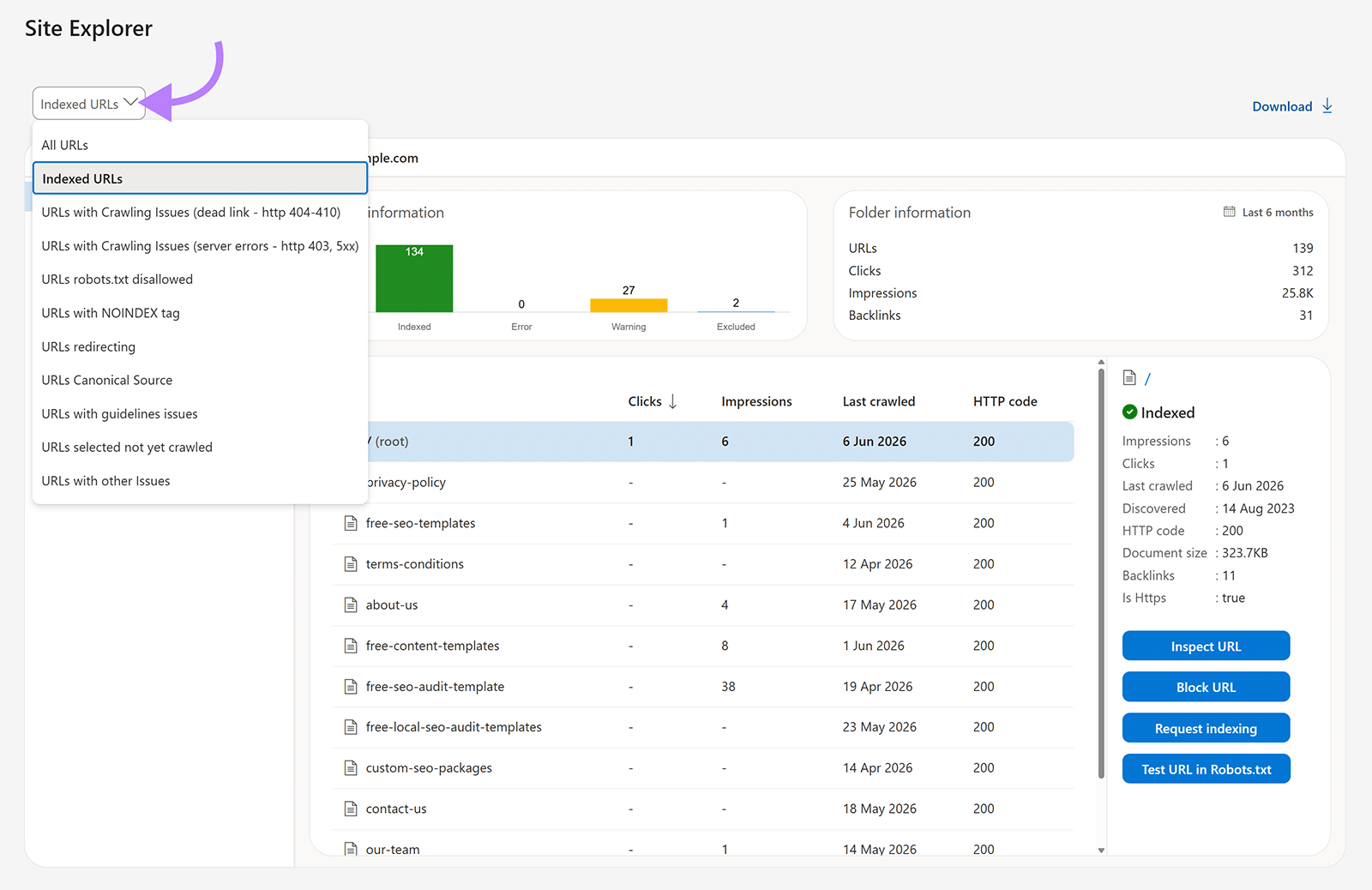Click the page icon for custom-seo-packages
The height and width of the screenshot is (890, 1372).
[351, 768]
